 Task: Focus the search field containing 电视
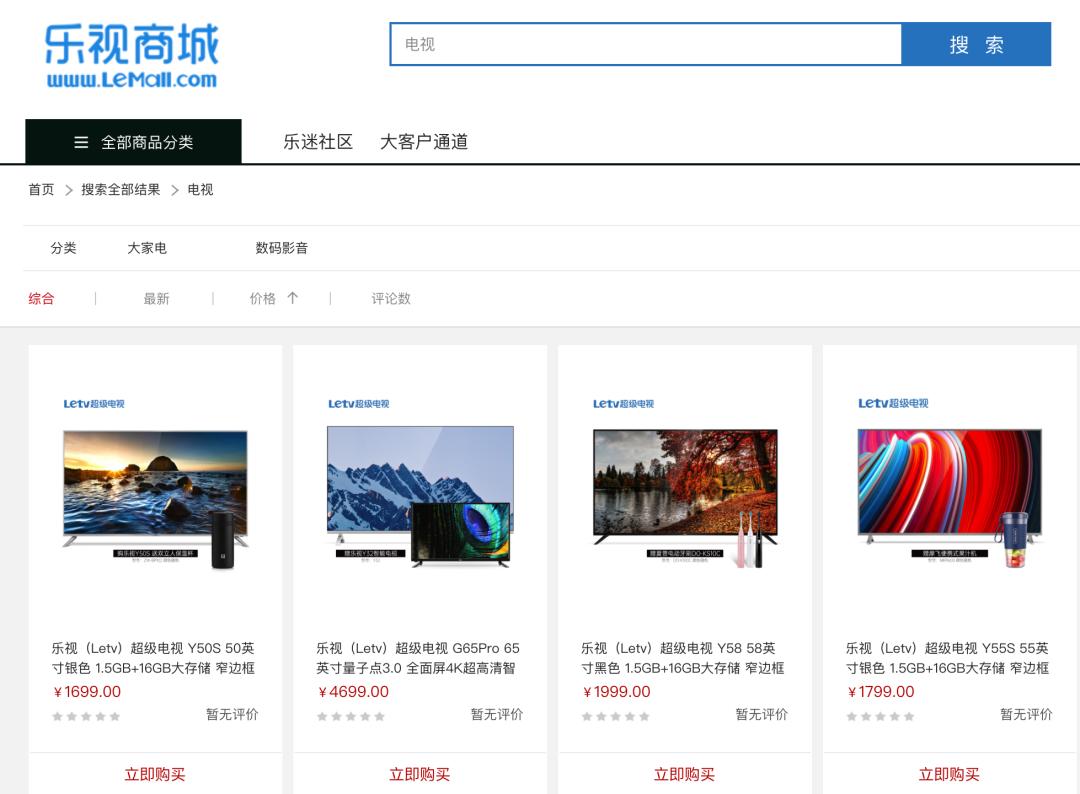click(x=645, y=45)
